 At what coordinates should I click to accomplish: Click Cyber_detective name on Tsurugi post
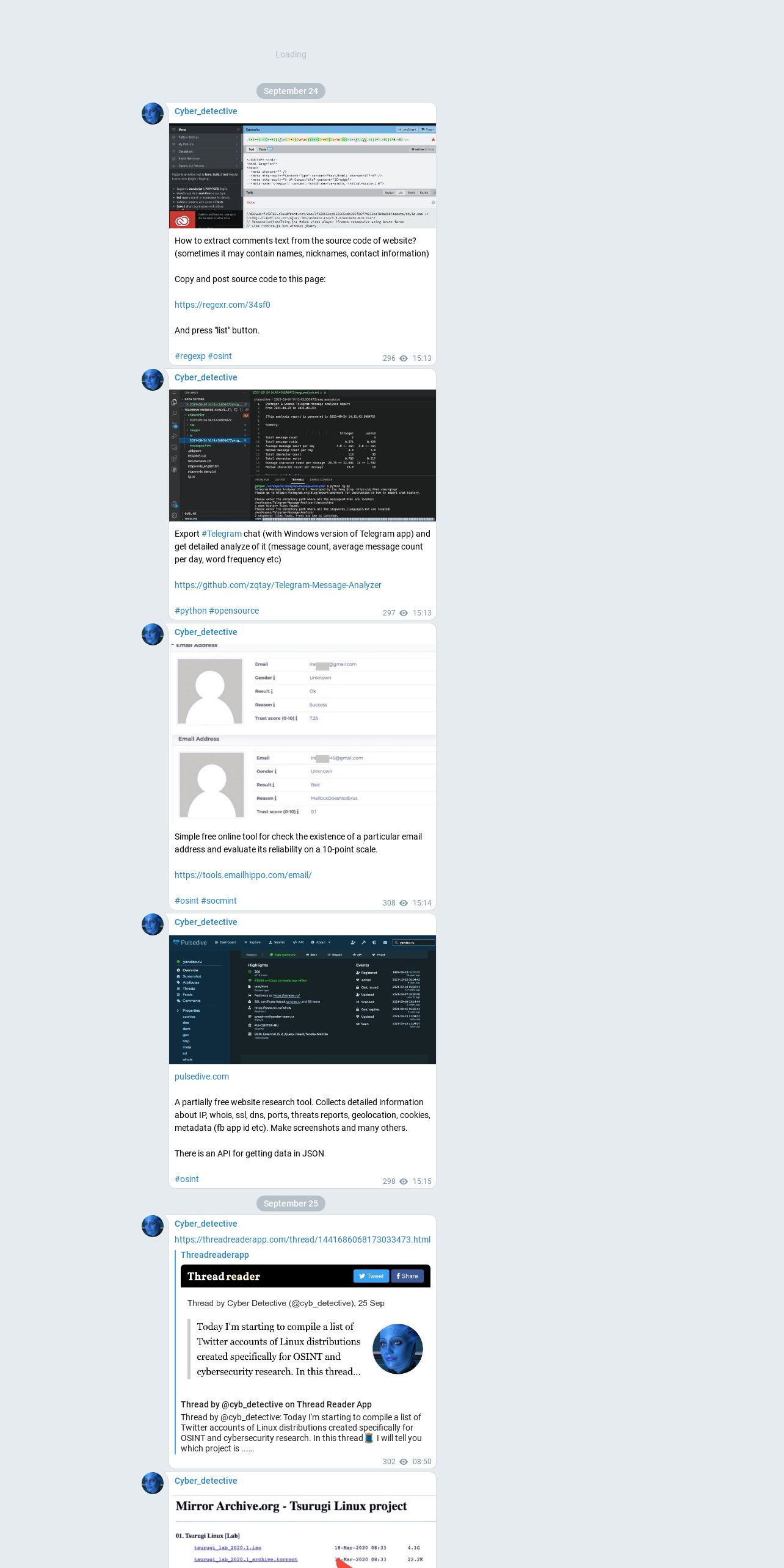pos(206,1481)
